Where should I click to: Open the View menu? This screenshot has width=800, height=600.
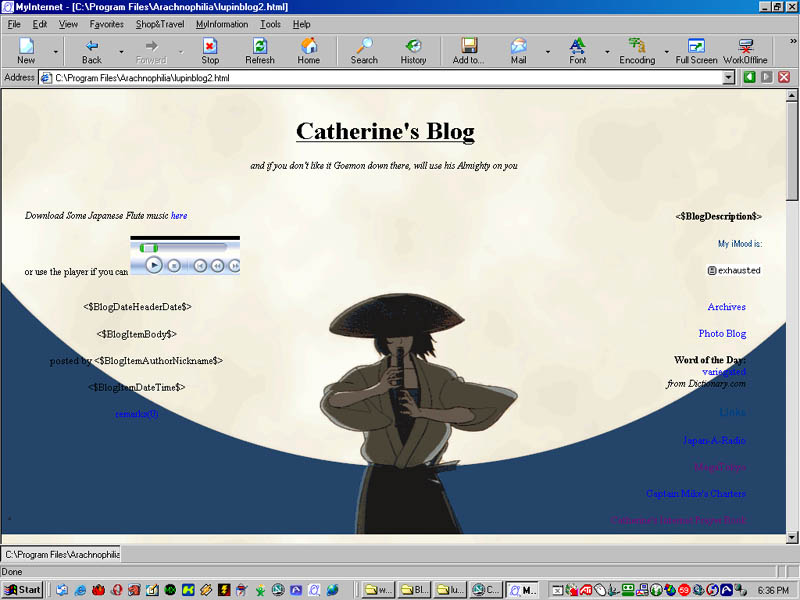coord(68,24)
